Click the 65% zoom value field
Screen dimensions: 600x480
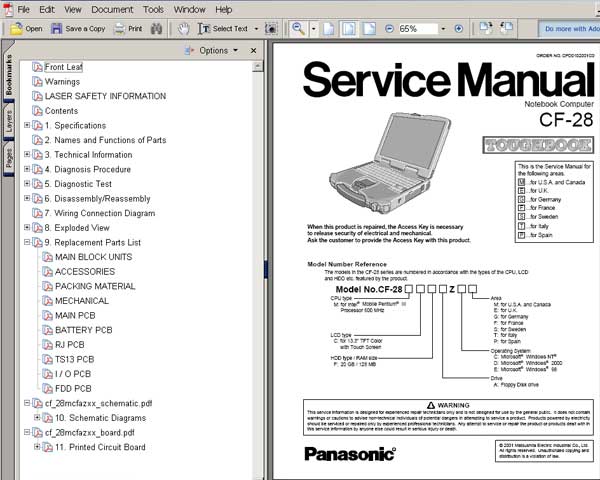tap(417, 29)
